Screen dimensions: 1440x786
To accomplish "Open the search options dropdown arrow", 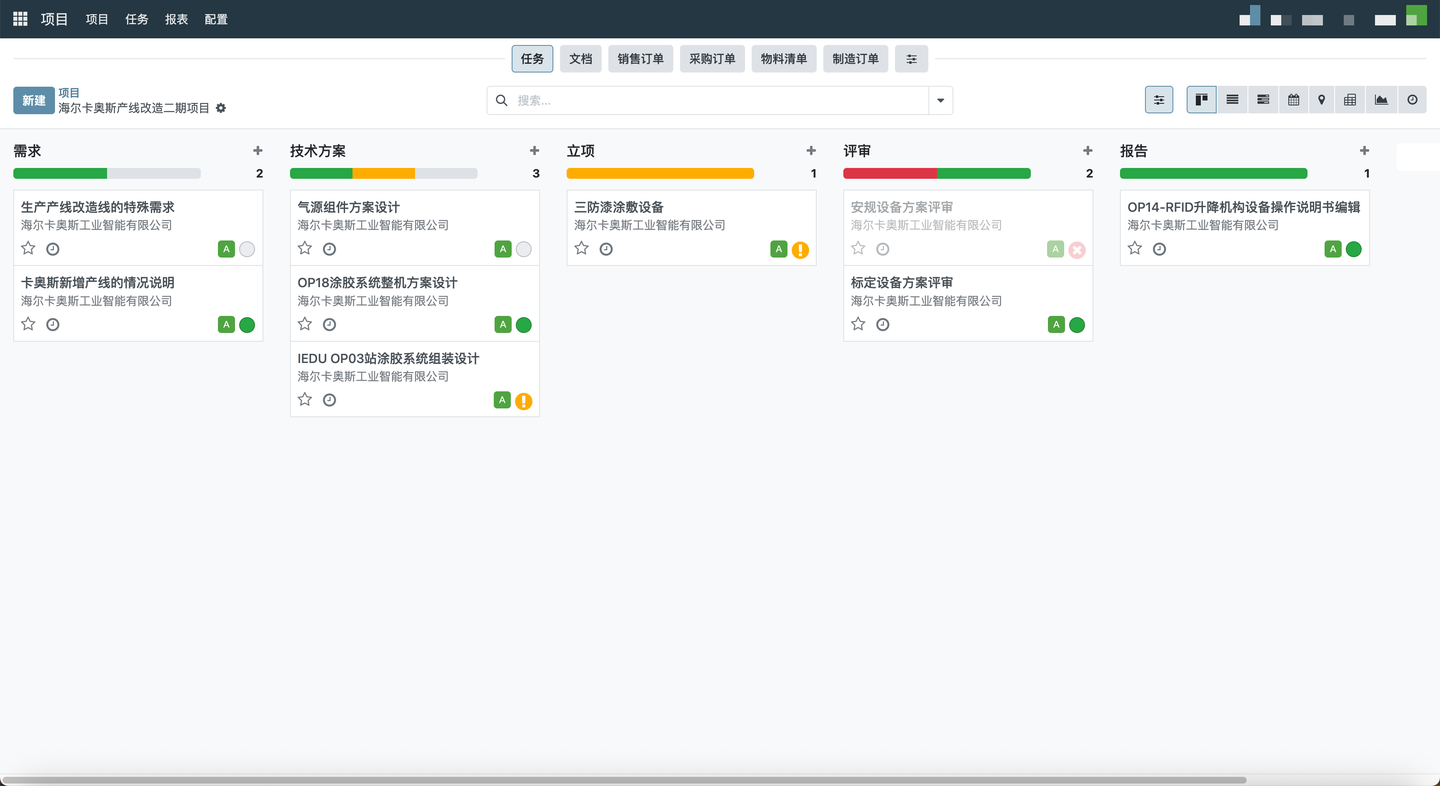I will point(940,100).
